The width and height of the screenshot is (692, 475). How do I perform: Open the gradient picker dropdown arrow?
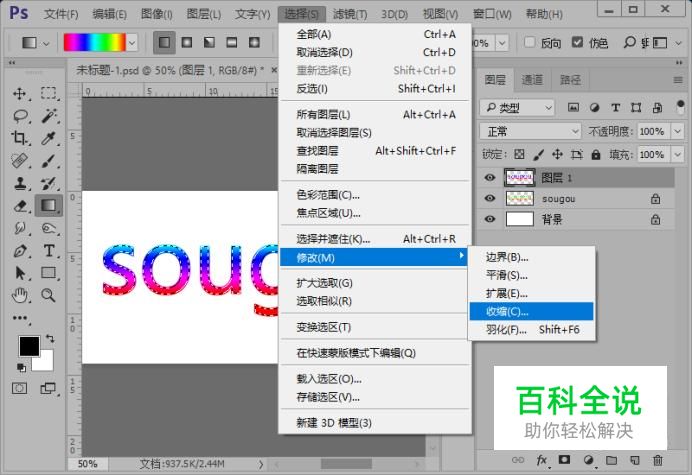pyautogui.click(x=132, y=43)
